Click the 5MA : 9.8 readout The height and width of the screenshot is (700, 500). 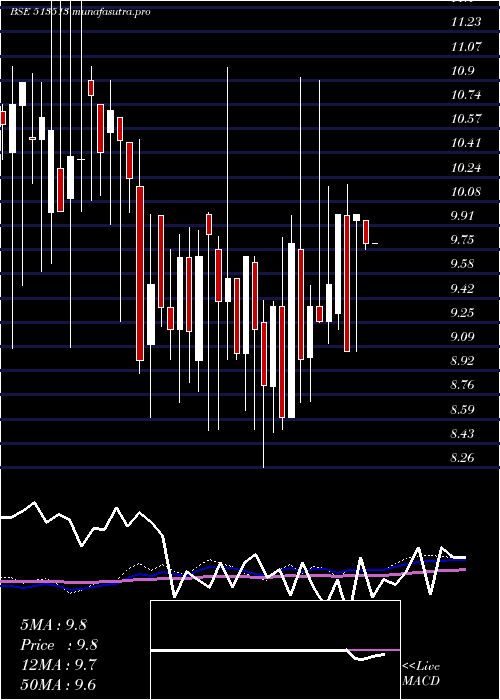(x=54, y=625)
